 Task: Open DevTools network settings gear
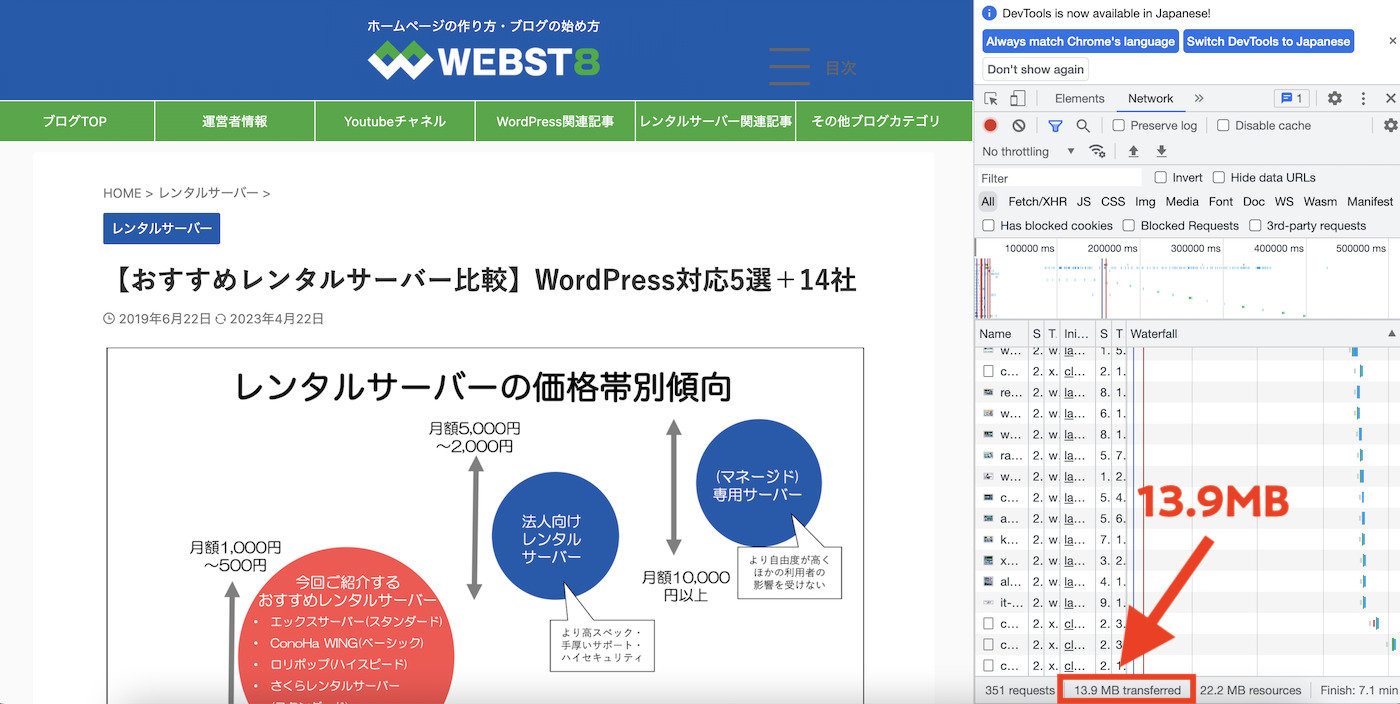click(x=1392, y=125)
